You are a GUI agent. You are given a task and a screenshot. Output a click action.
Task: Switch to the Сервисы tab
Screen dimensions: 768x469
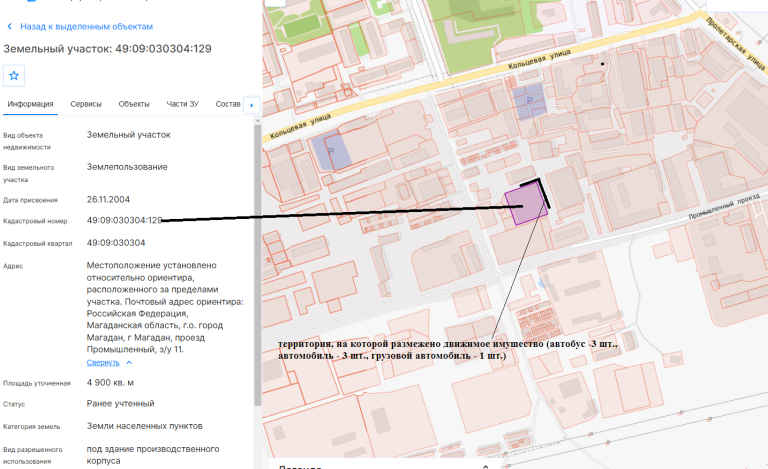pos(86,104)
